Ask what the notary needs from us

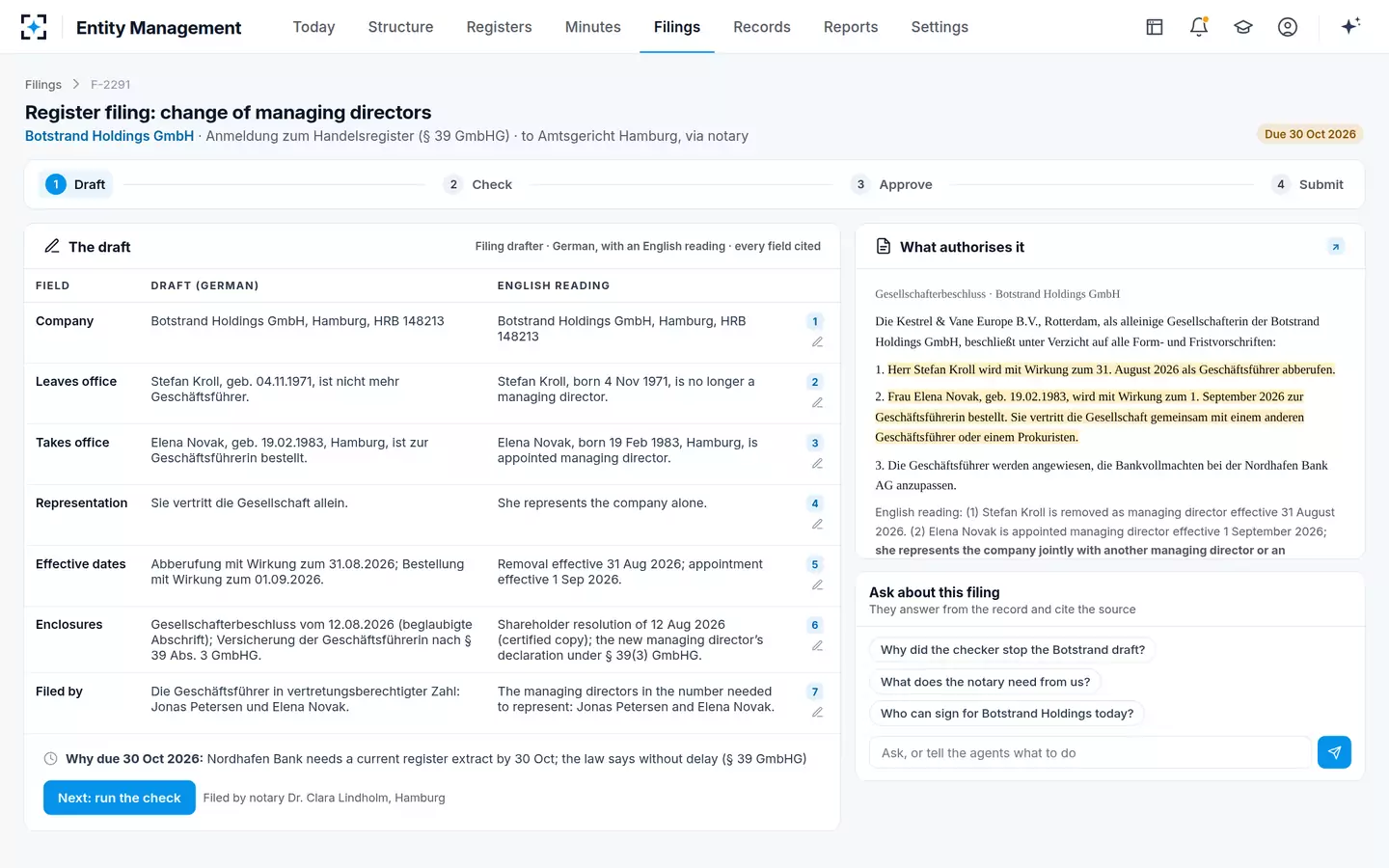coord(985,682)
